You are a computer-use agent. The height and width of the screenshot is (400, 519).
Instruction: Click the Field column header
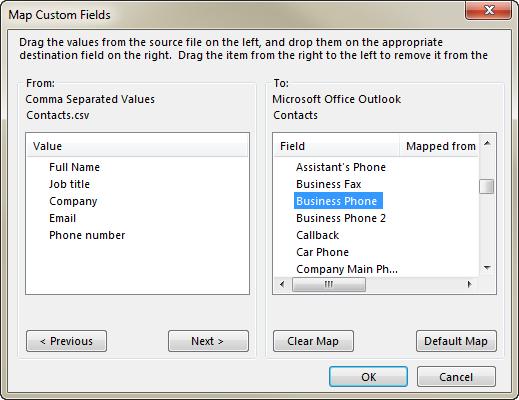coord(337,146)
